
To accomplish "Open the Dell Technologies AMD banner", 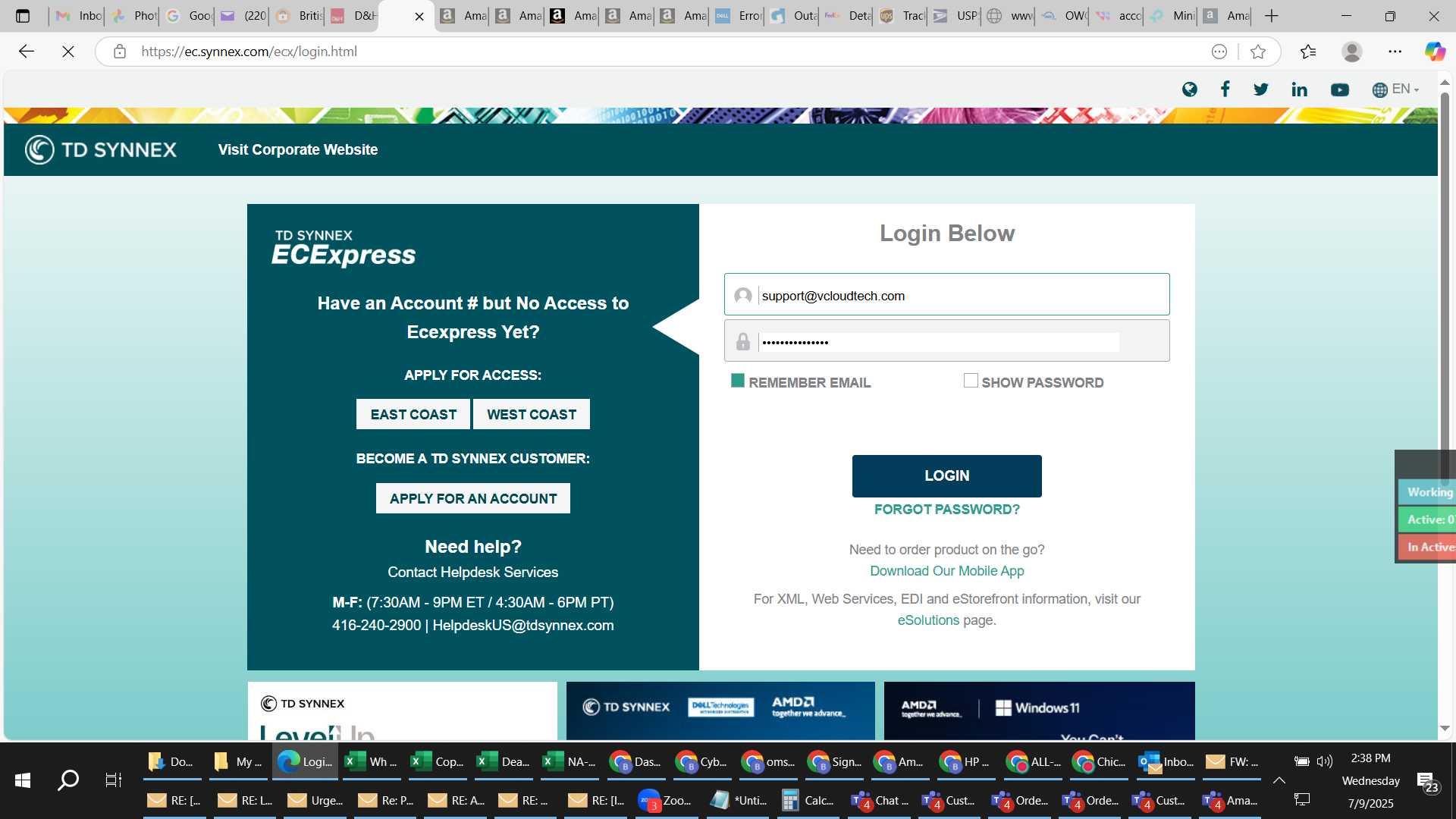I will (x=720, y=711).
